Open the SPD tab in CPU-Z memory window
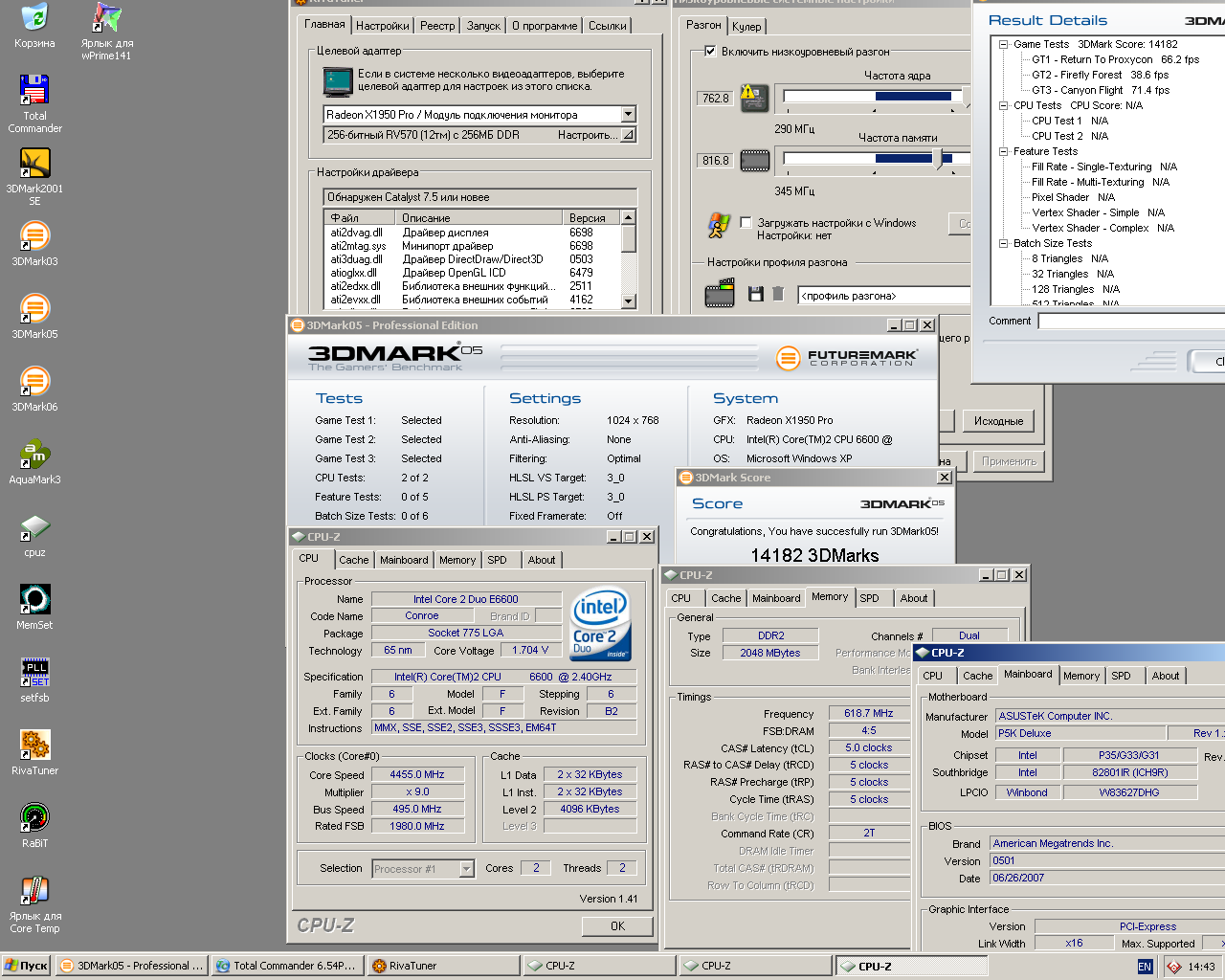Screen dimensions: 1225x980 pos(869,598)
